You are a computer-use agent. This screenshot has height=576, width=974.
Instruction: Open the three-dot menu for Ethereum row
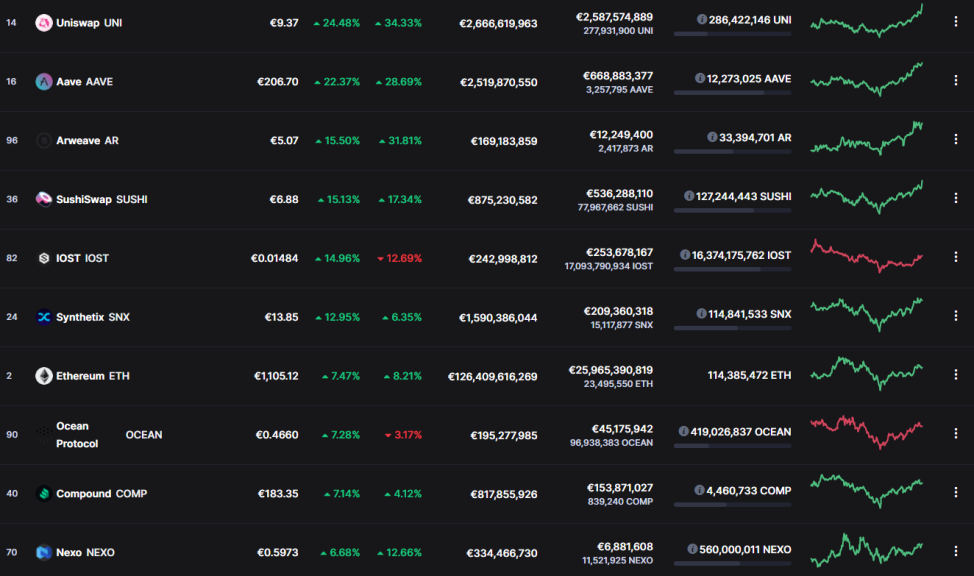[x=955, y=375]
